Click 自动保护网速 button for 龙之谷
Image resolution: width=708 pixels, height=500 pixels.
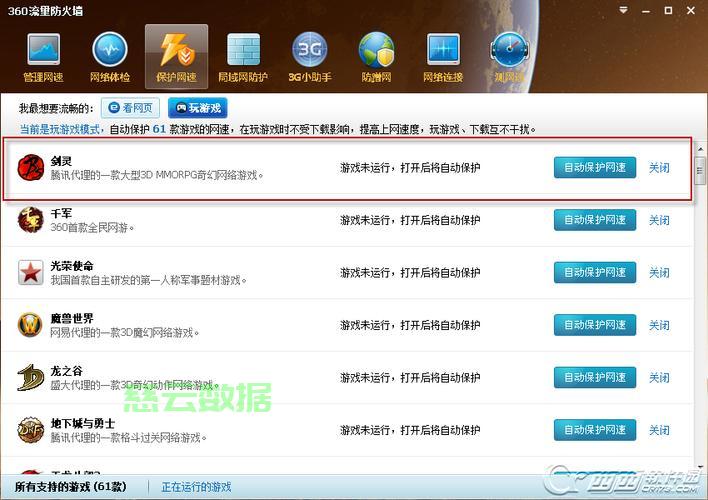595,377
